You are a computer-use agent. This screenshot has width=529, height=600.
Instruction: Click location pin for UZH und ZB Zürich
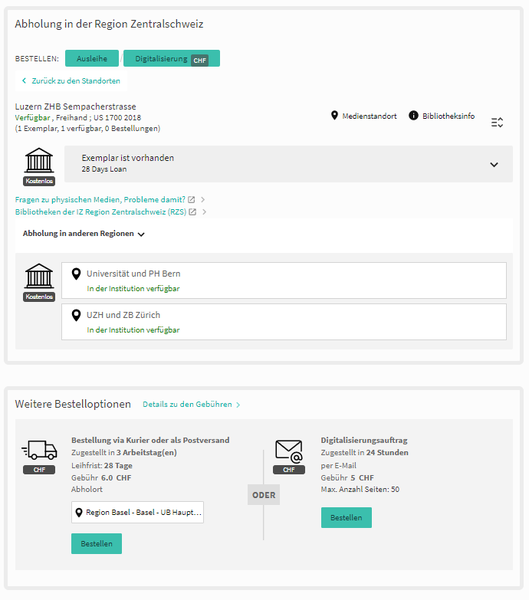coord(76,315)
